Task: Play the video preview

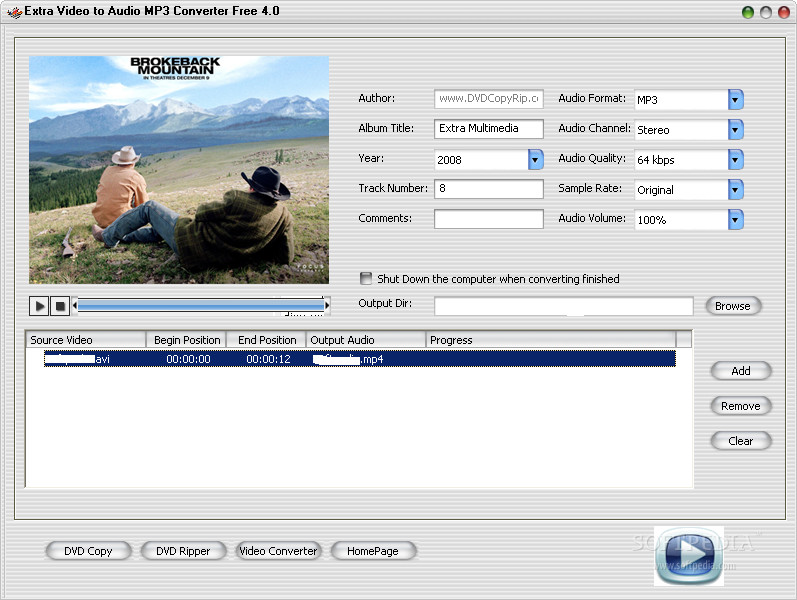Action: [39, 306]
